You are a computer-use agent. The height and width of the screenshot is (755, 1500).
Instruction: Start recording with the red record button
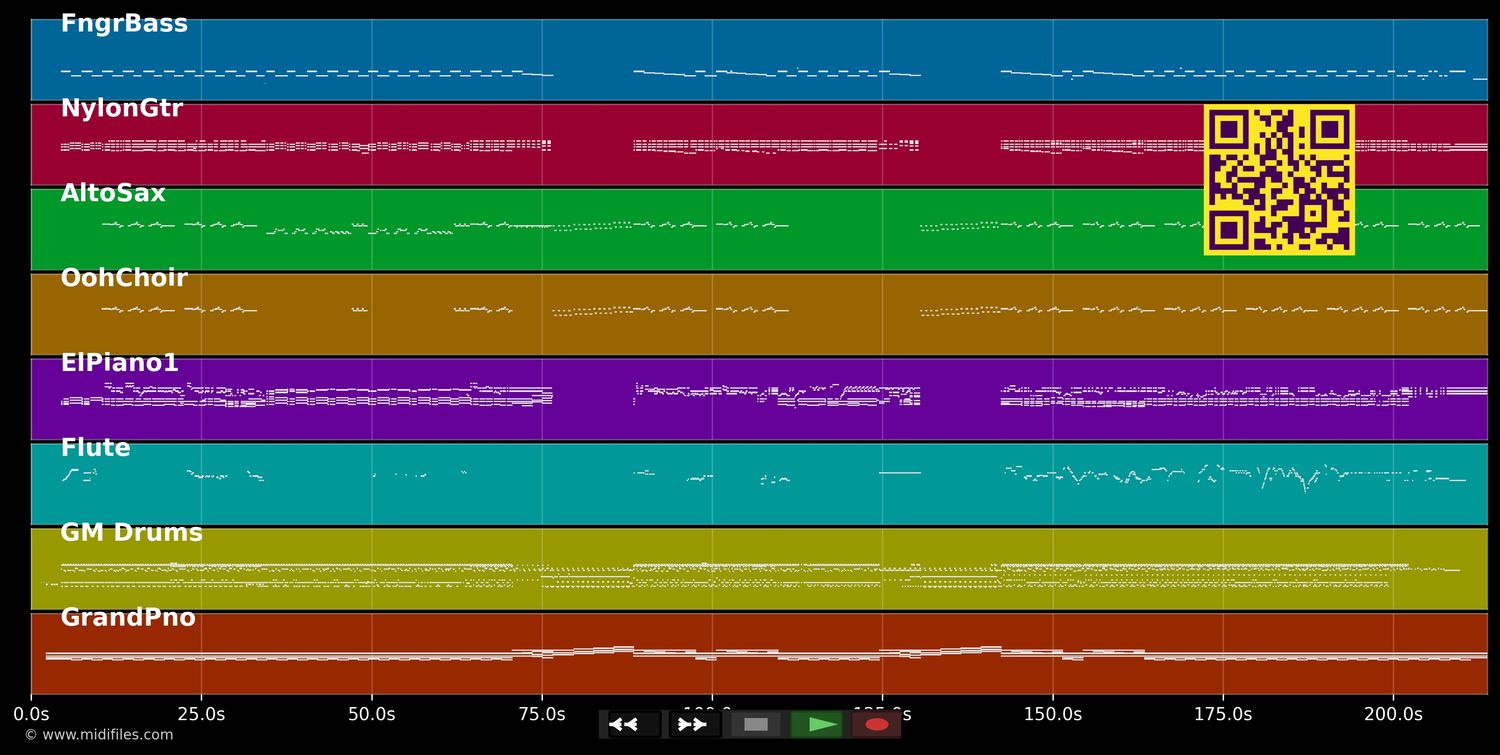[x=877, y=724]
